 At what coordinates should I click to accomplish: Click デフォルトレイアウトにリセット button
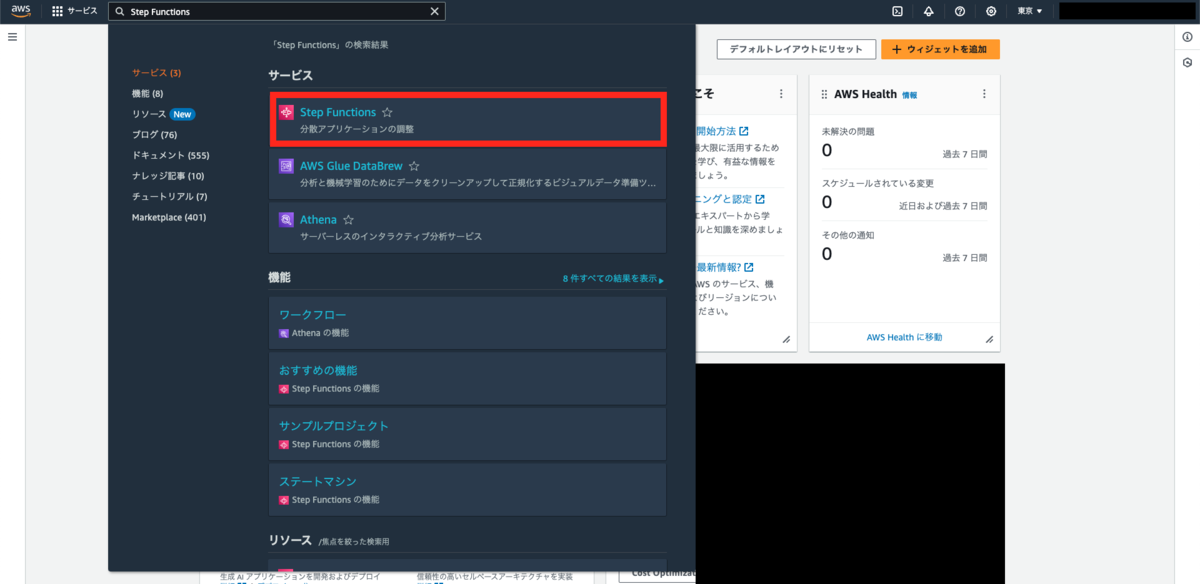797,49
